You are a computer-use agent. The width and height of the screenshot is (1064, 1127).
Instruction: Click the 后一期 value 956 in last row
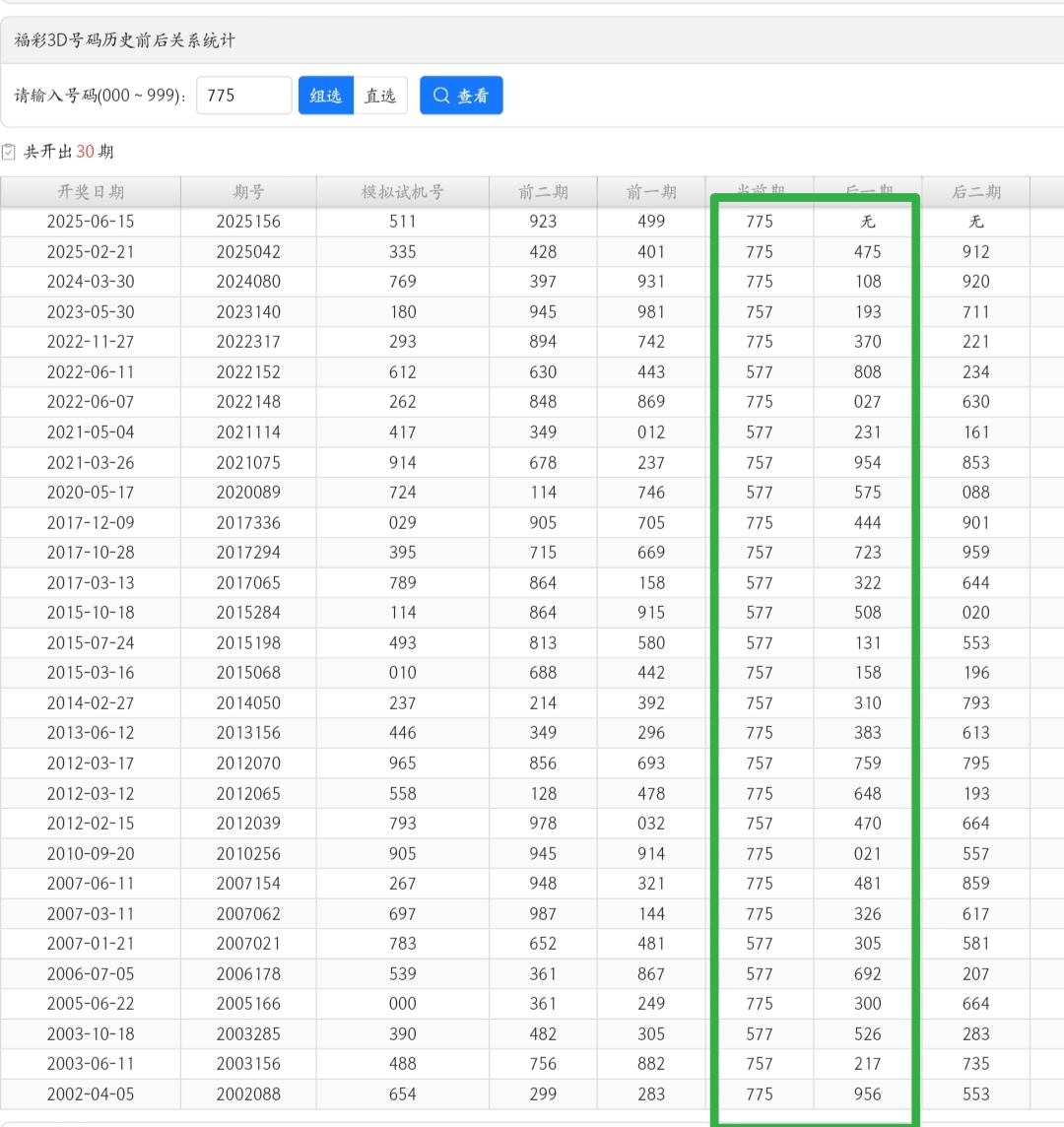click(x=868, y=1094)
